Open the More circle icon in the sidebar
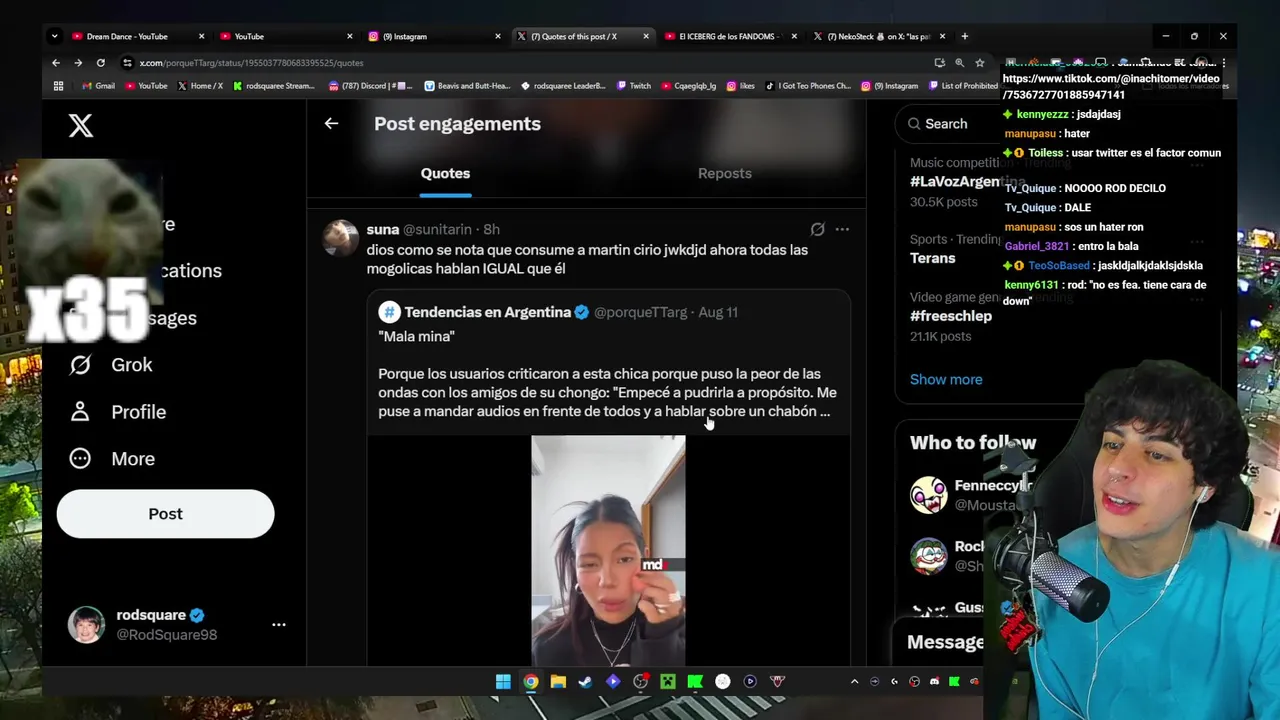 coord(80,459)
